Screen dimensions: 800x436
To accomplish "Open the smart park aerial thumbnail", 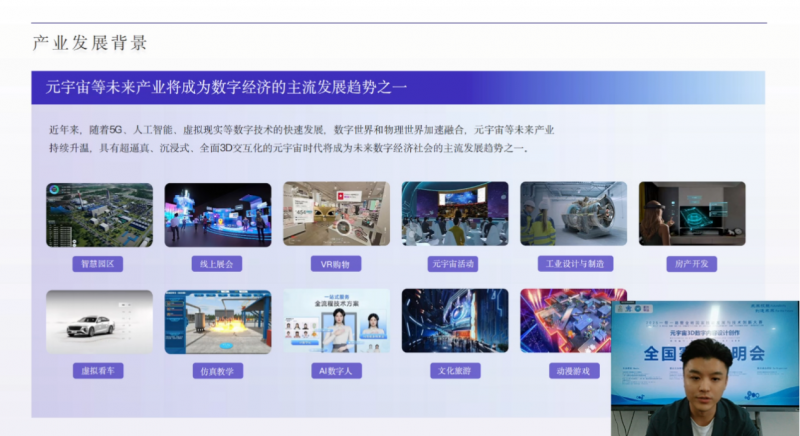I will (x=99, y=214).
